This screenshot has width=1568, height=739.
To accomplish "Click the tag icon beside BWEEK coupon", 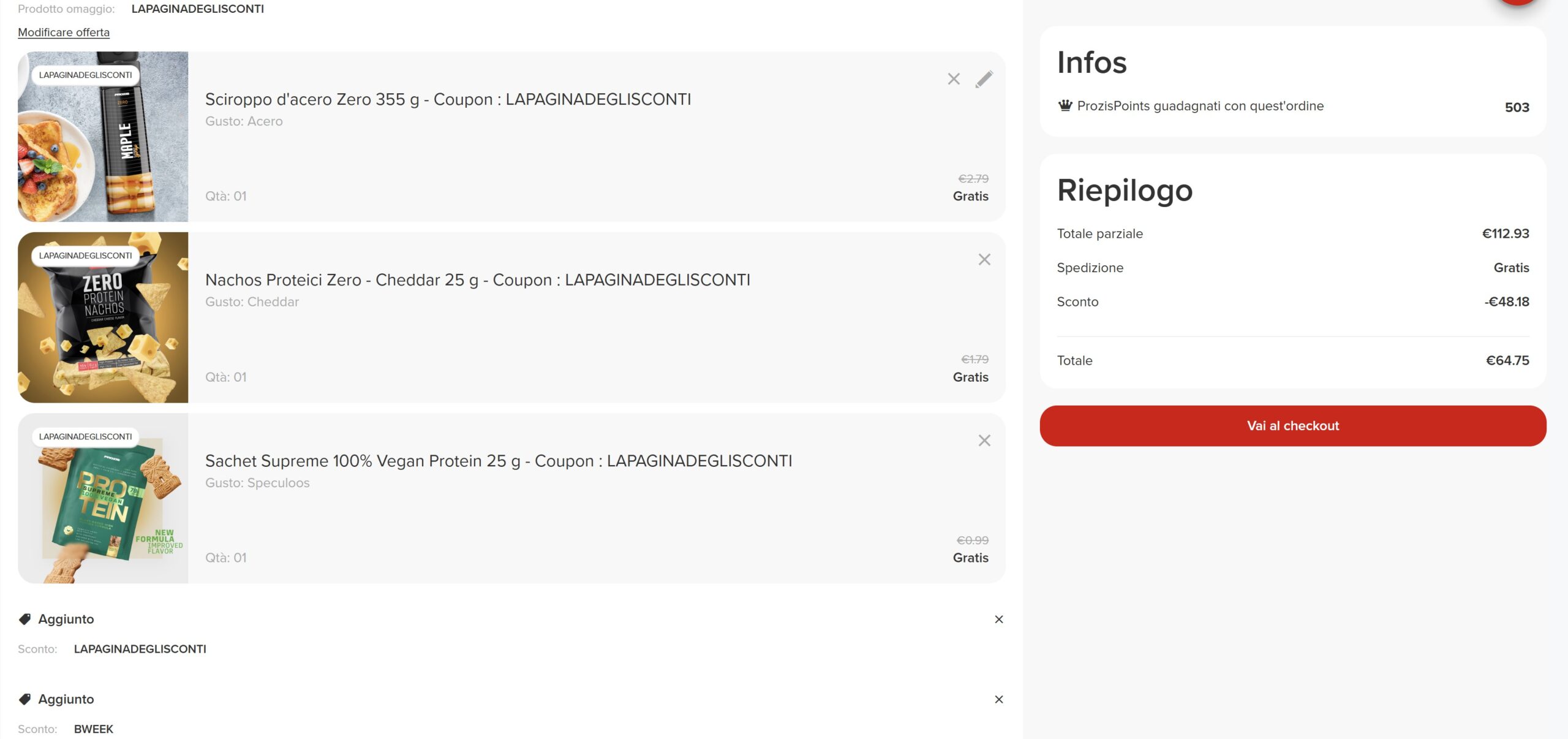I will 25,699.
